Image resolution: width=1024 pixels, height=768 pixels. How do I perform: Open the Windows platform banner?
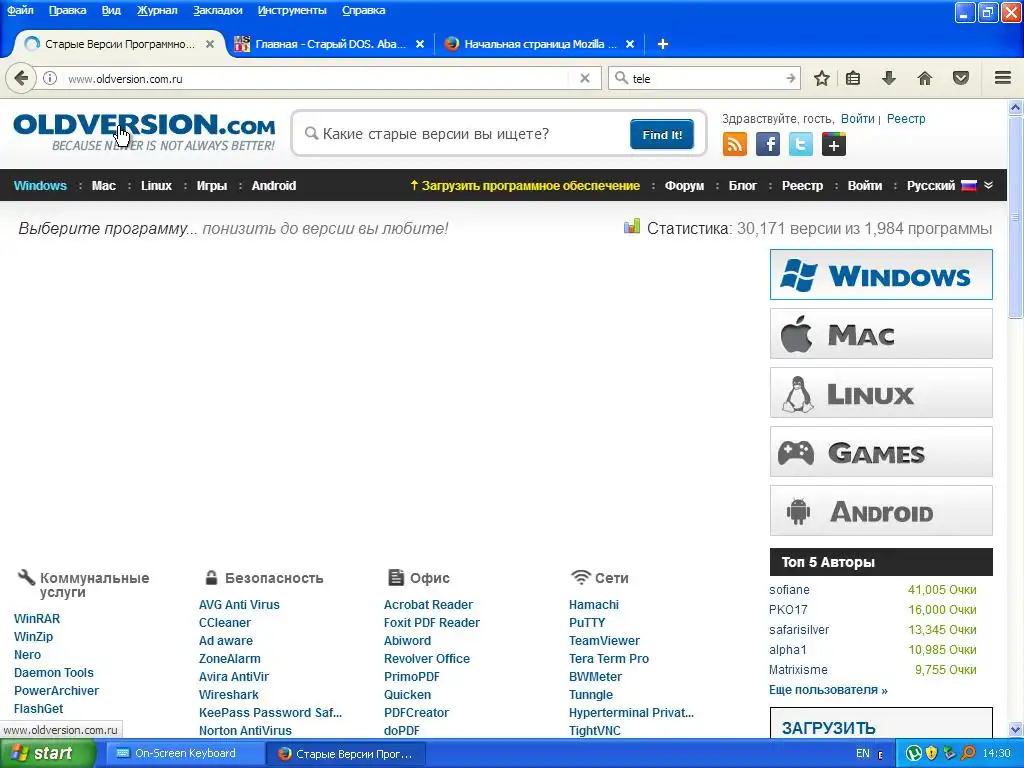881,274
